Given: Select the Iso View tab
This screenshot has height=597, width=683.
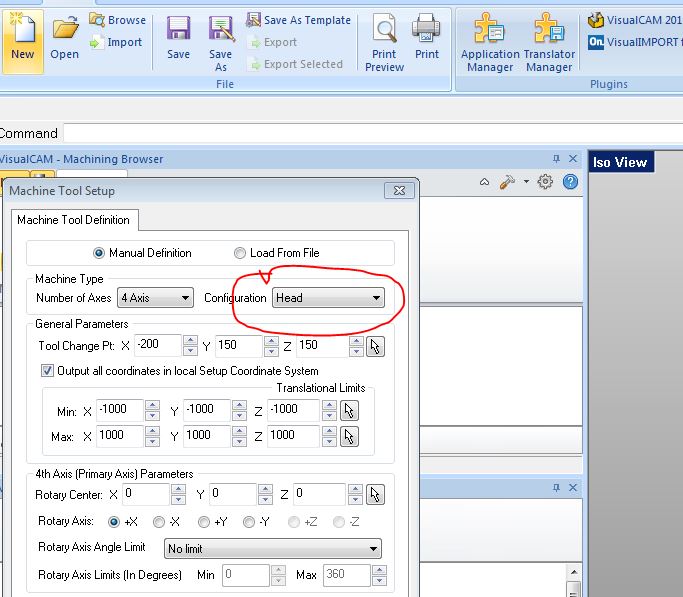Looking at the screenshot, I should pos(620,162).
